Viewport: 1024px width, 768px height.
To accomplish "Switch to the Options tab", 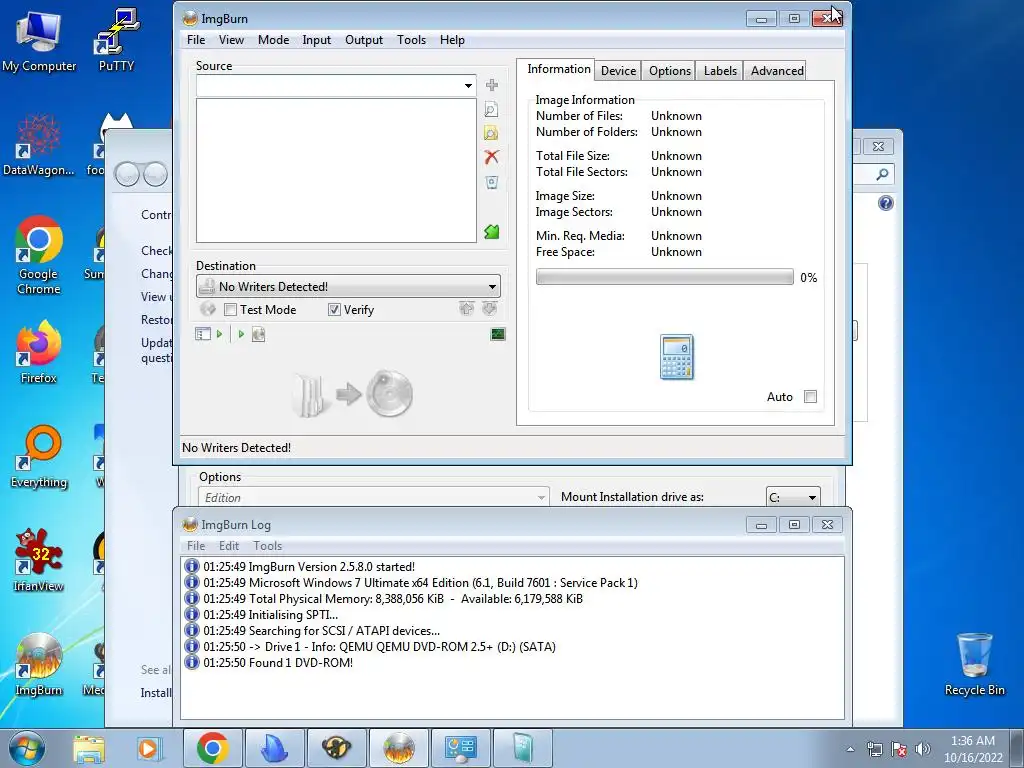I will click(669, 71).
